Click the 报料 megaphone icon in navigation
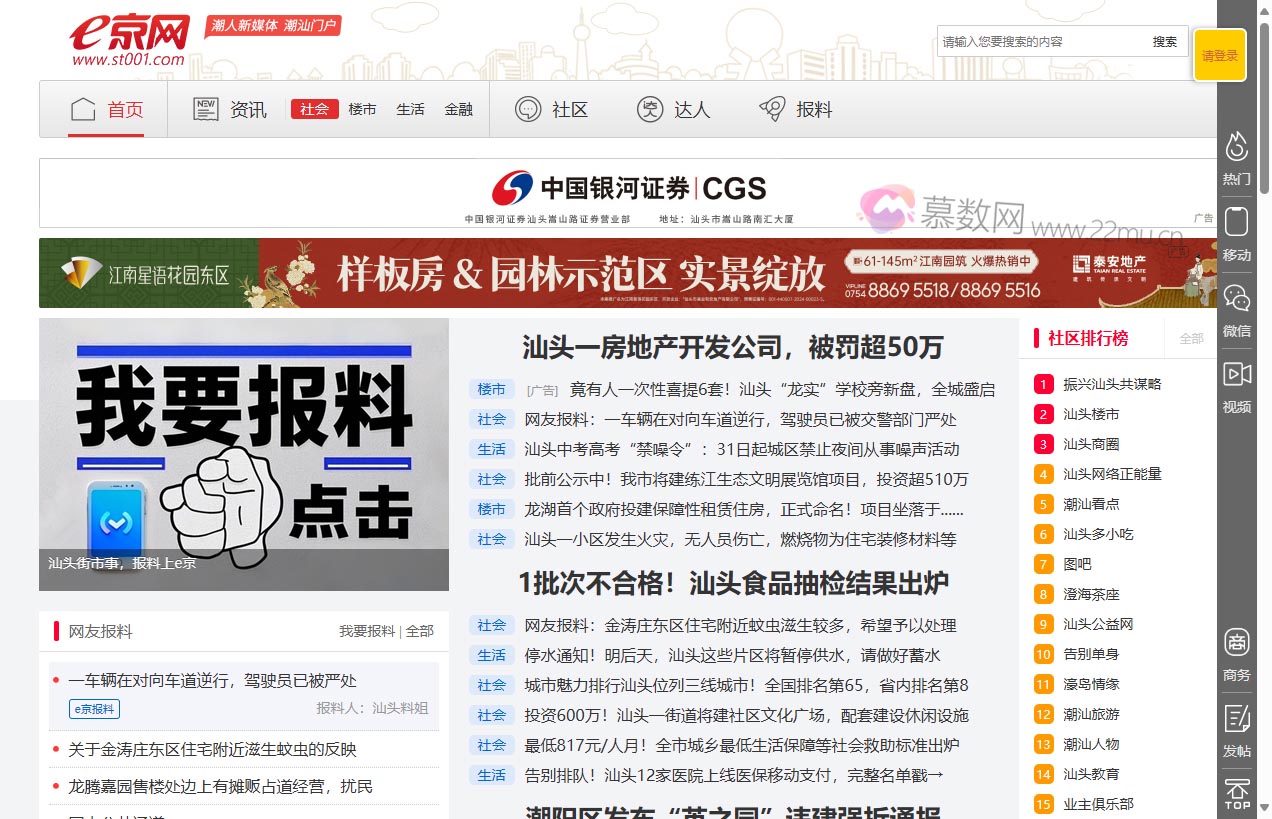Image resolution: width=1272 pixels, height=819 pixels. [771, 108]
